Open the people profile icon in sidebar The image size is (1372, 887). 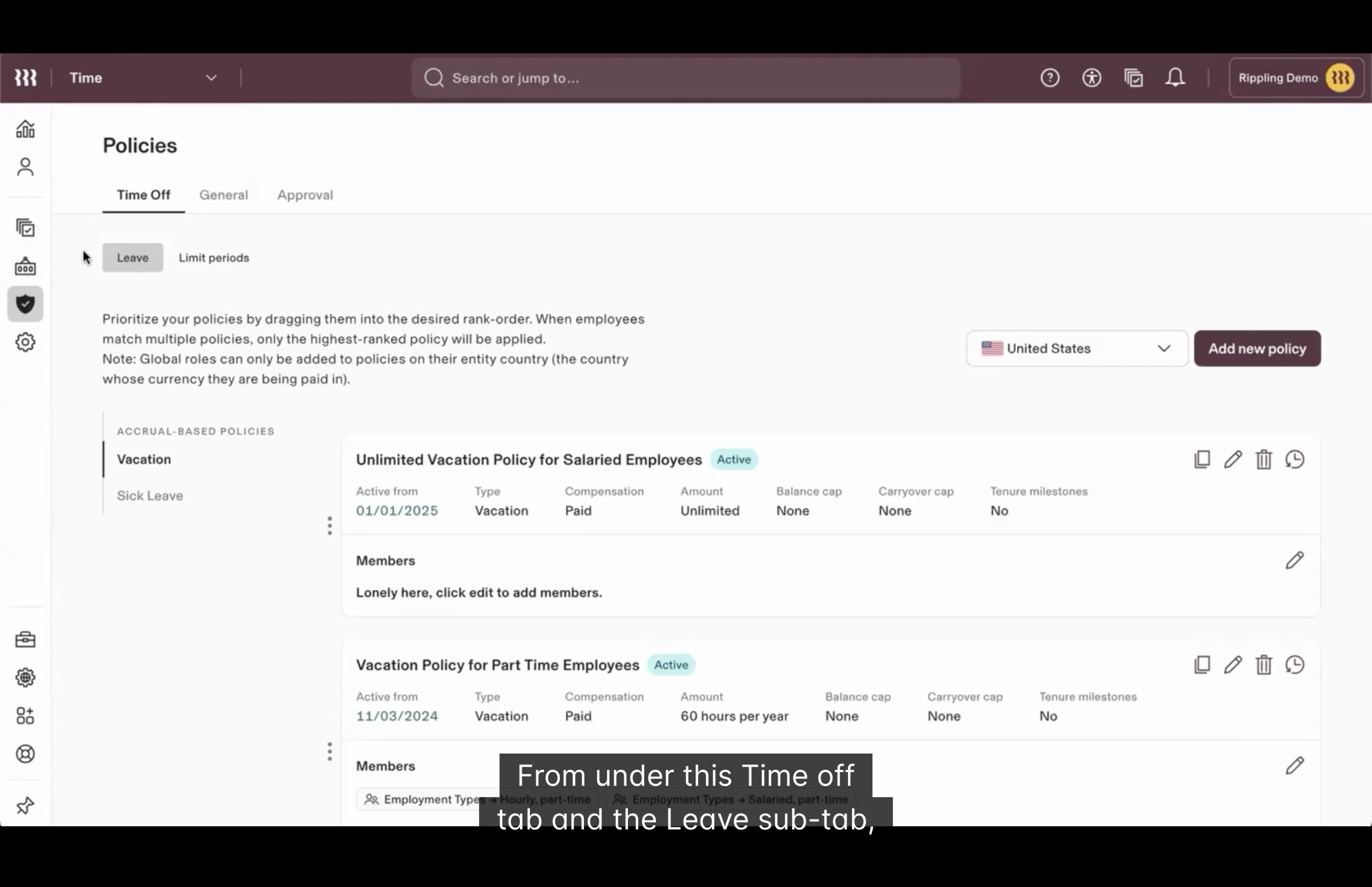pyautogui.click(x=25, y=167)
